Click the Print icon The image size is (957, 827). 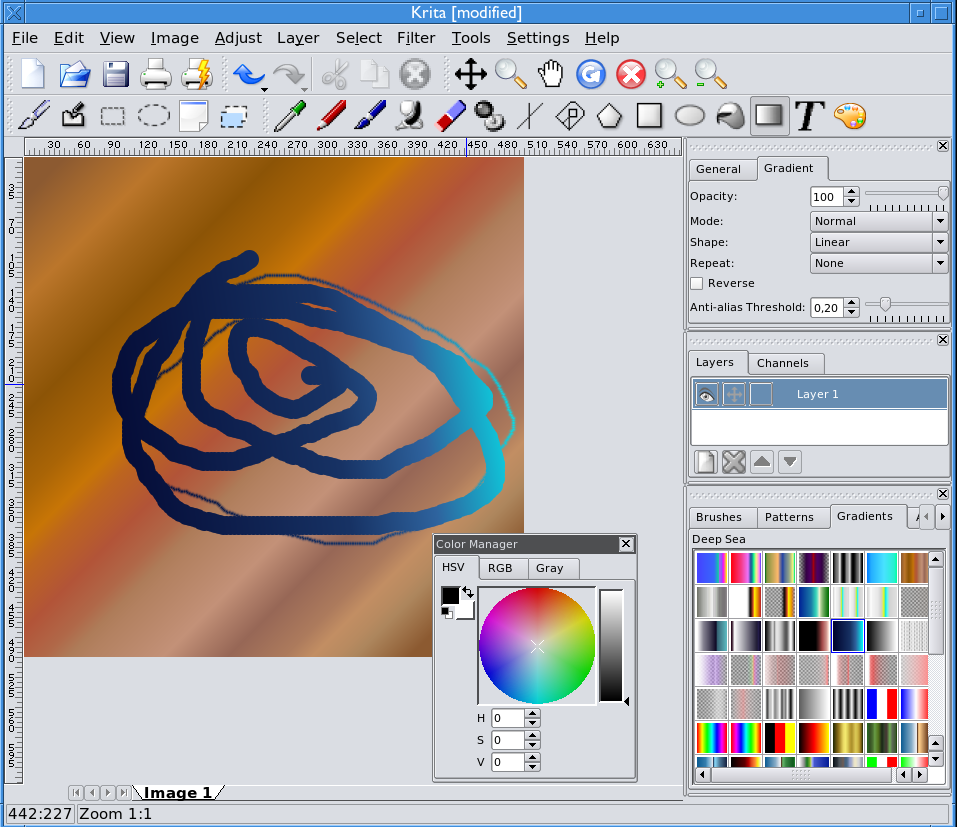156,74
